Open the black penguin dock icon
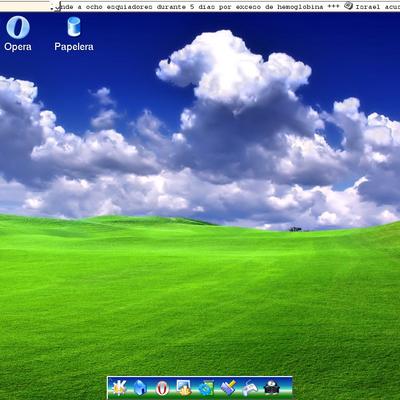The image size is (400, 400). [272, 388]
